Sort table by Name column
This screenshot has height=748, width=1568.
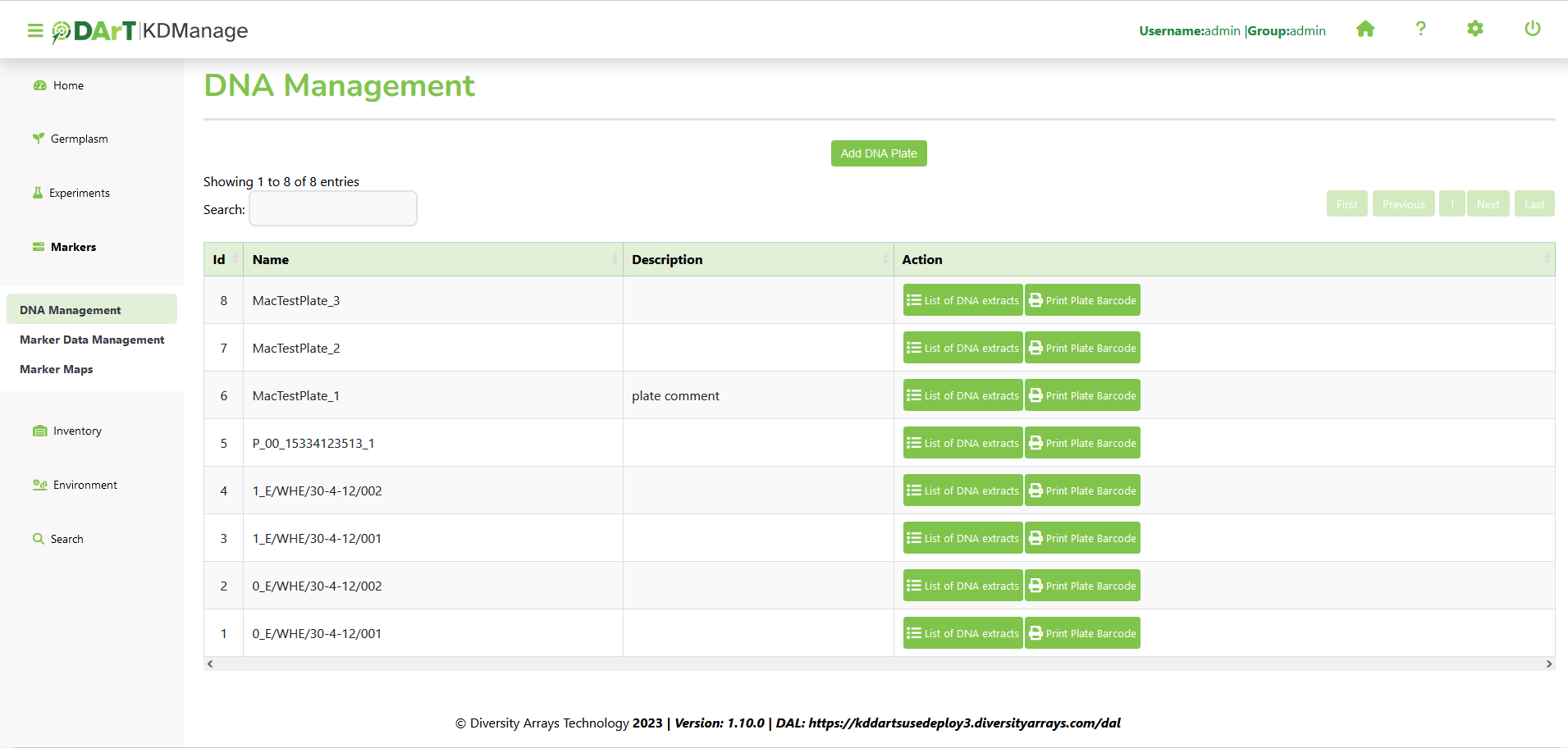432,259
